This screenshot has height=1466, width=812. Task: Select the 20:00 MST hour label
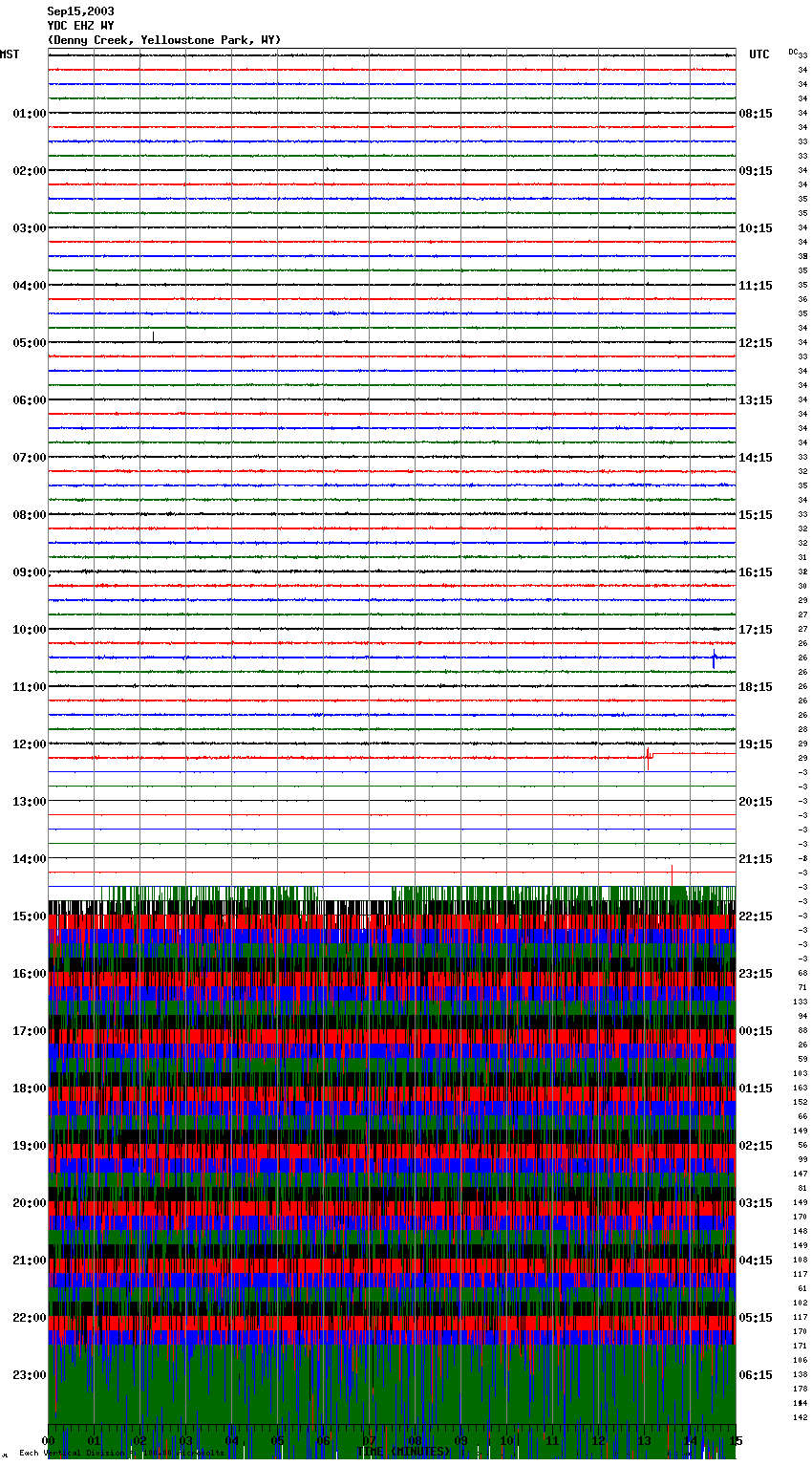pyautogui.click(x=29, y=1203)
